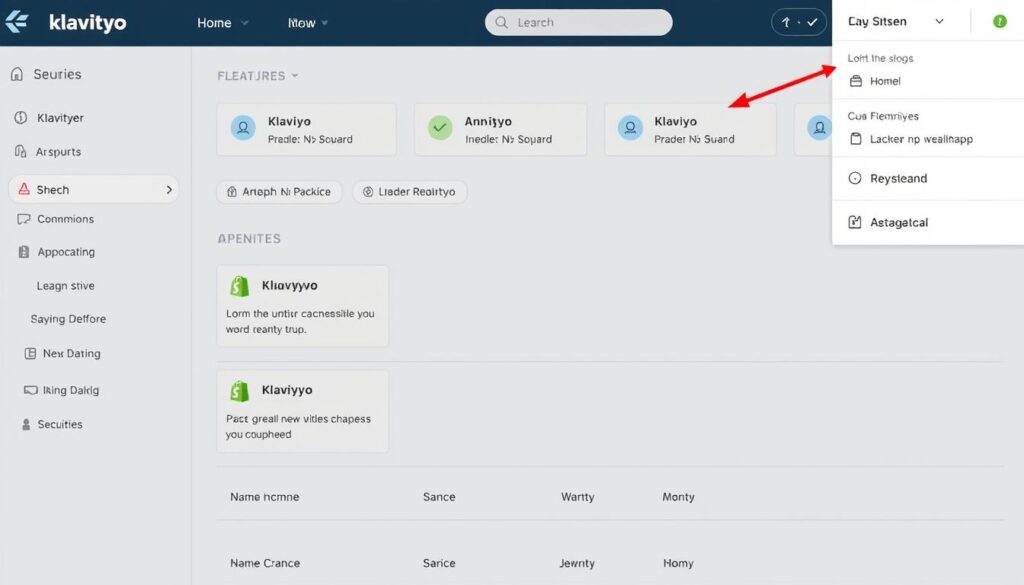Click the Shopify icon on Klaviyyo card

point(240,391)
